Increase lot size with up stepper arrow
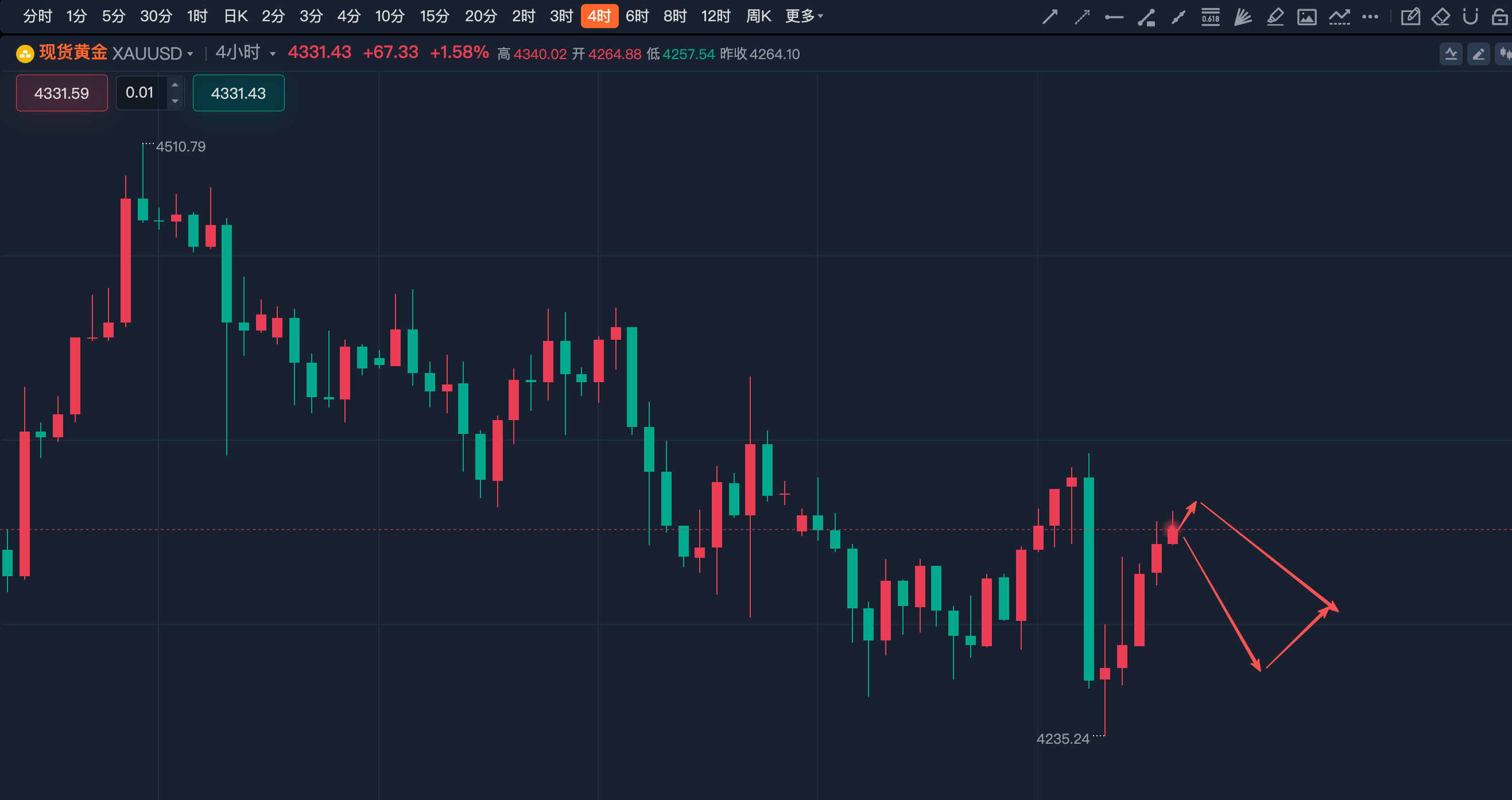 coord(175,84)
